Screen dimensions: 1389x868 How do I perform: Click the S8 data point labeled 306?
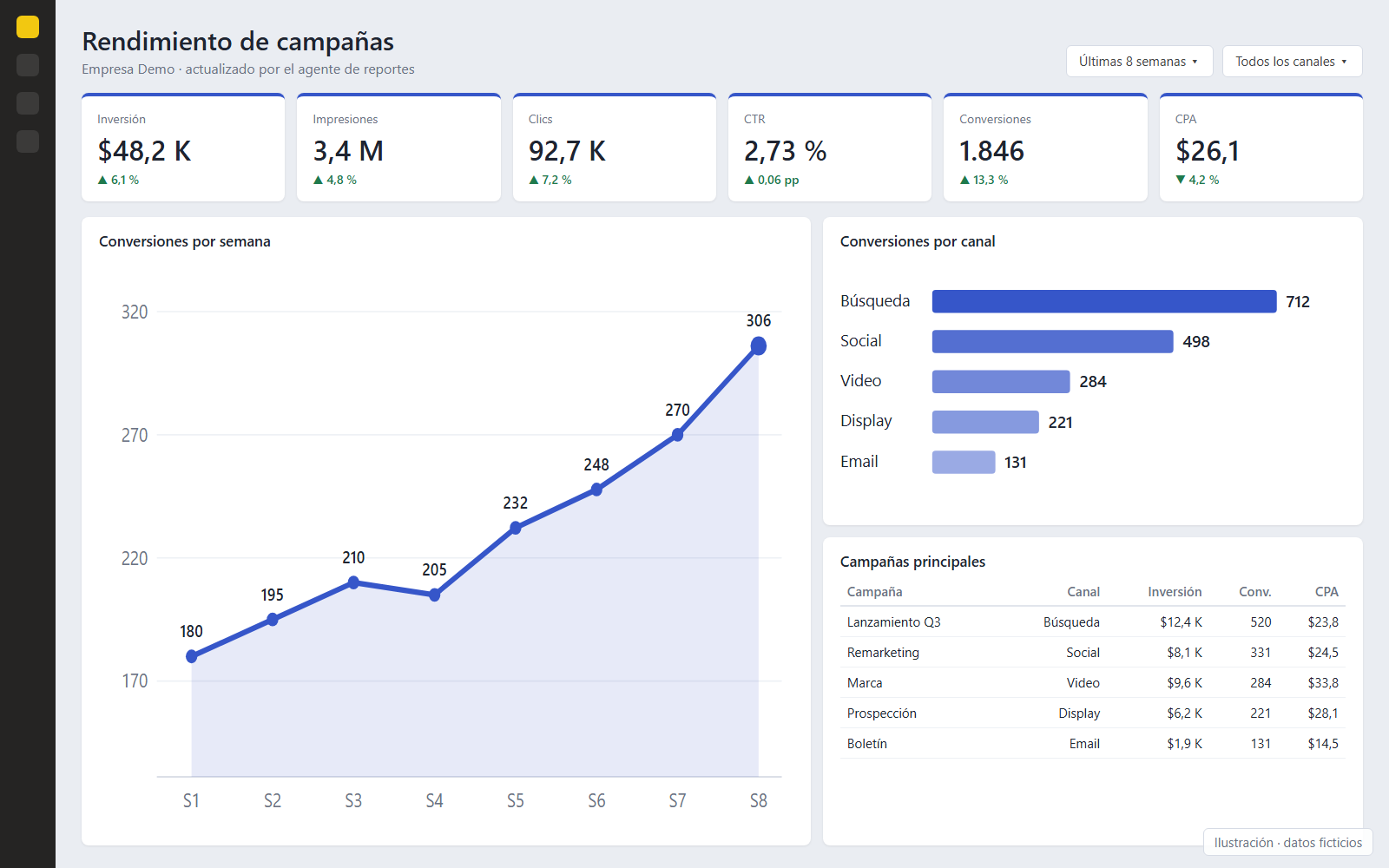pyautogui.click(x=758, y=346)
